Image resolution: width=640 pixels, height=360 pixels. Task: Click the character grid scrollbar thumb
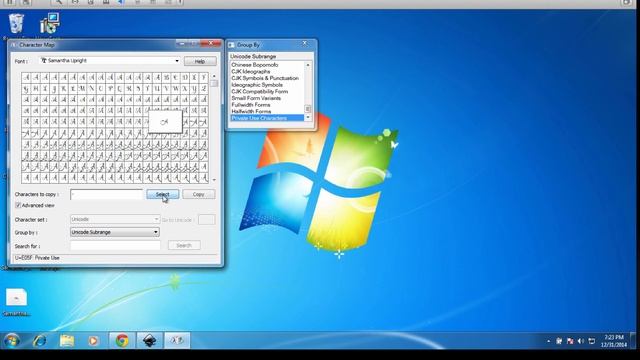click(214, 83)
